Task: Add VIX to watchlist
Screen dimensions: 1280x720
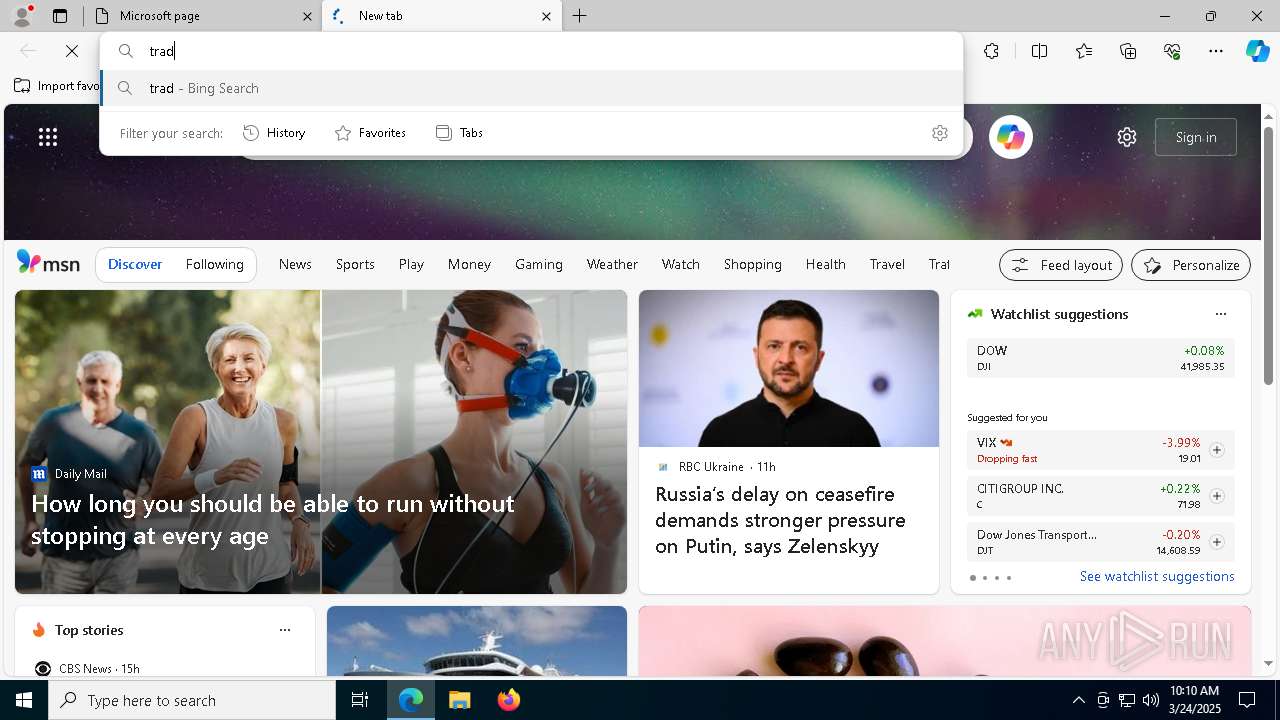Action: 1216,450
